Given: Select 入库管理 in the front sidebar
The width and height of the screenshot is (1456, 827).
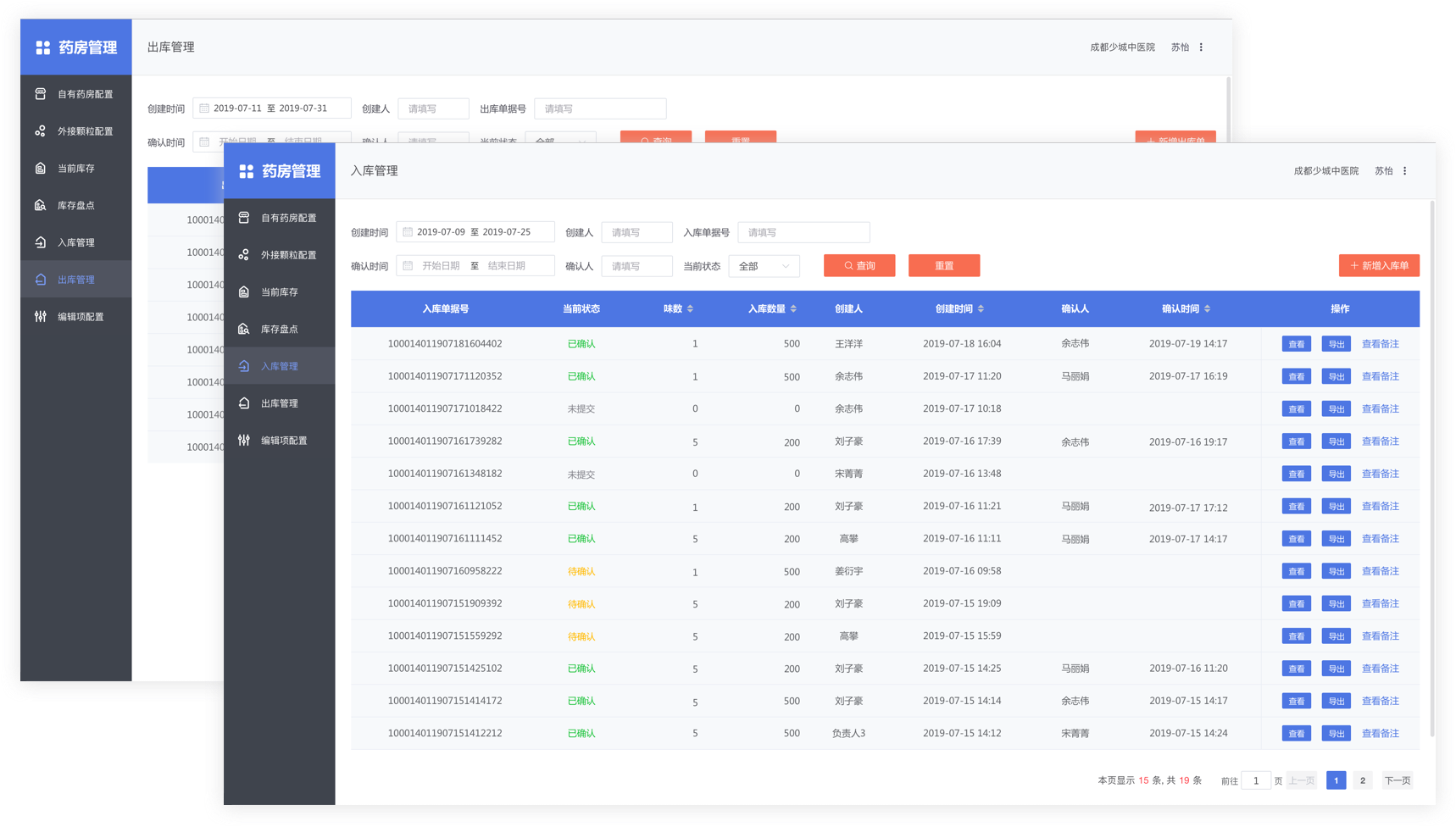Looking at the screenshot, I should tap(279, 366).
